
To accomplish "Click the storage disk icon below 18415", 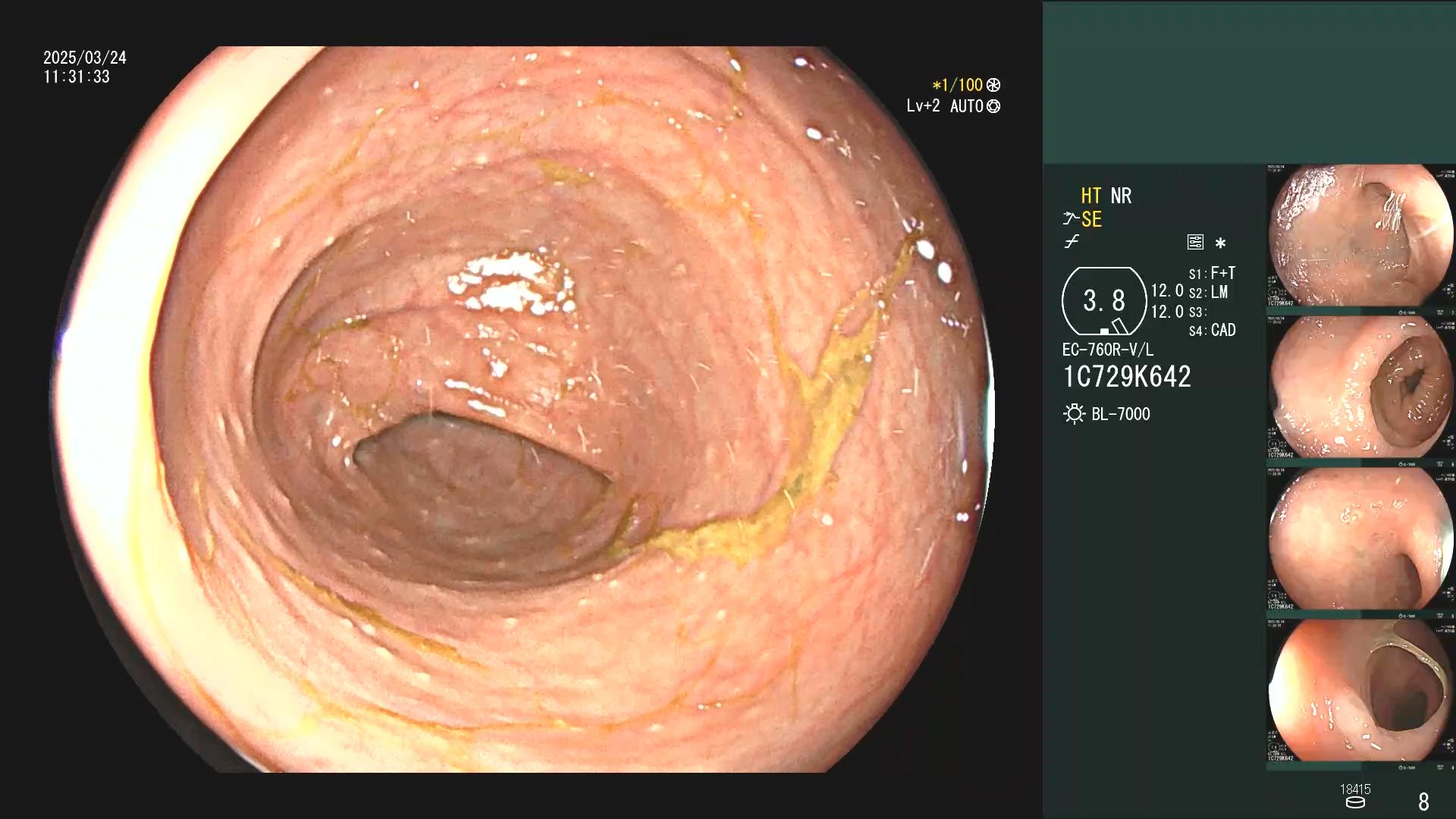I will point(1355,802).
